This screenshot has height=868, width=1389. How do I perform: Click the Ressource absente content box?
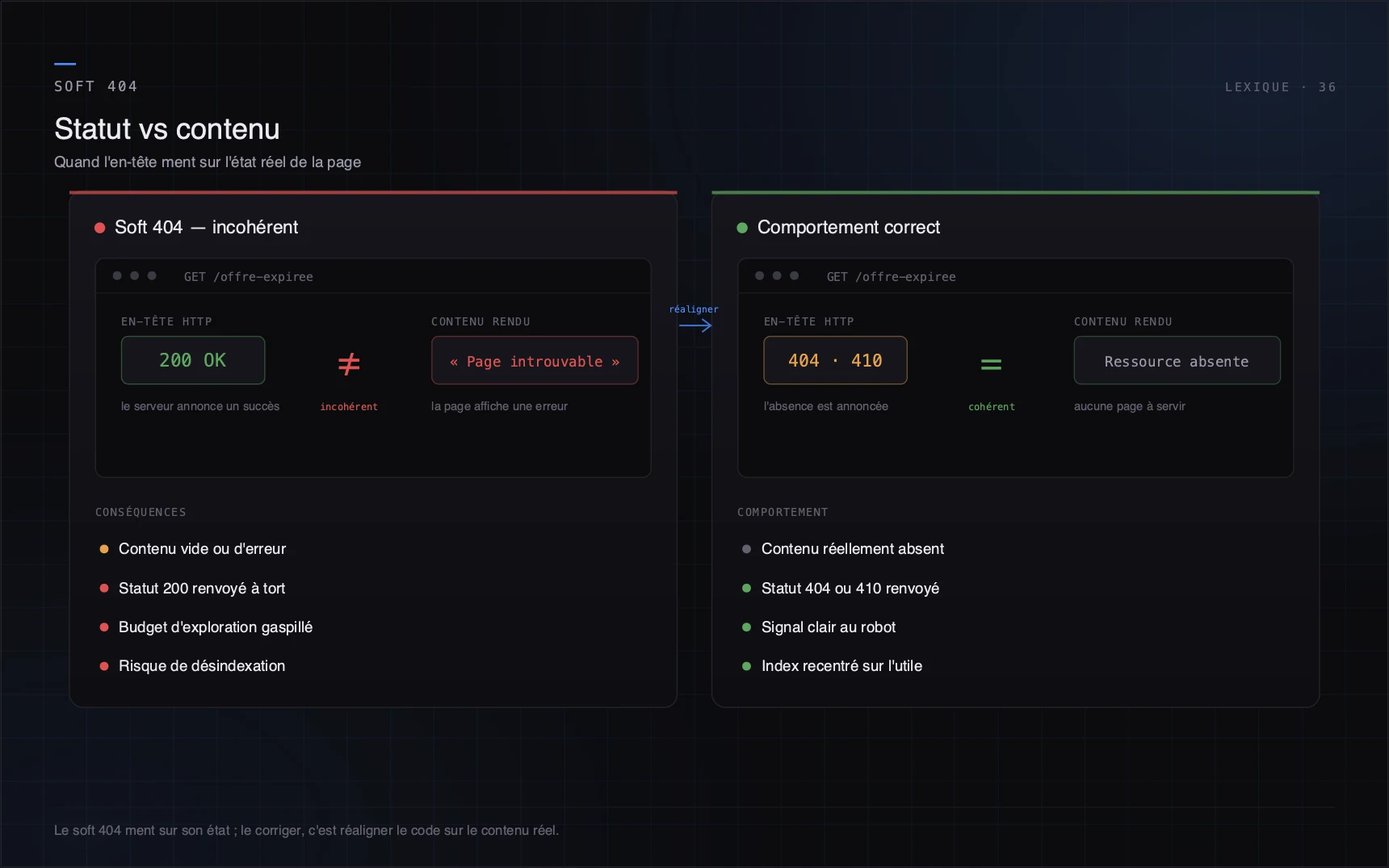(x=1177, y=360)
